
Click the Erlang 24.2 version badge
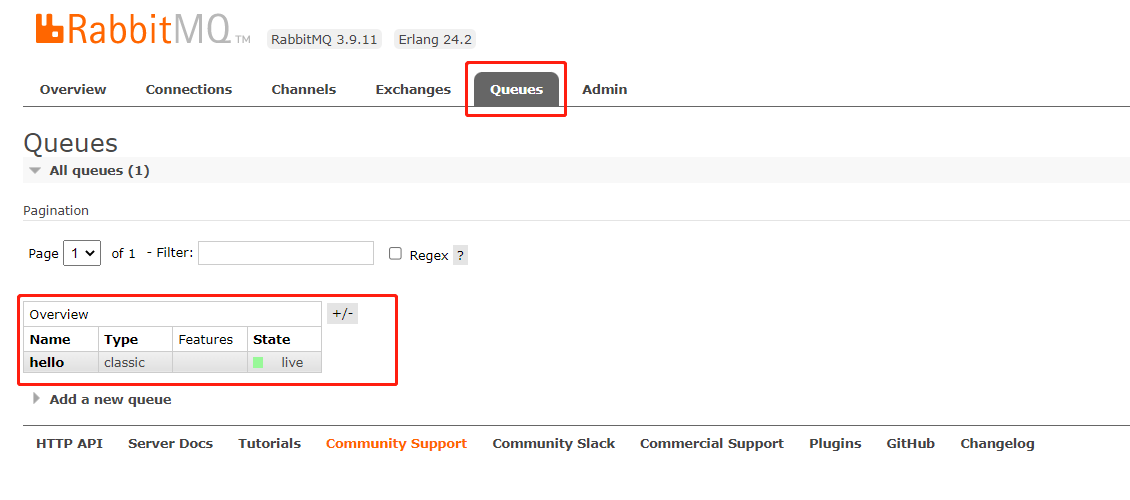click(x=435, y=40)
